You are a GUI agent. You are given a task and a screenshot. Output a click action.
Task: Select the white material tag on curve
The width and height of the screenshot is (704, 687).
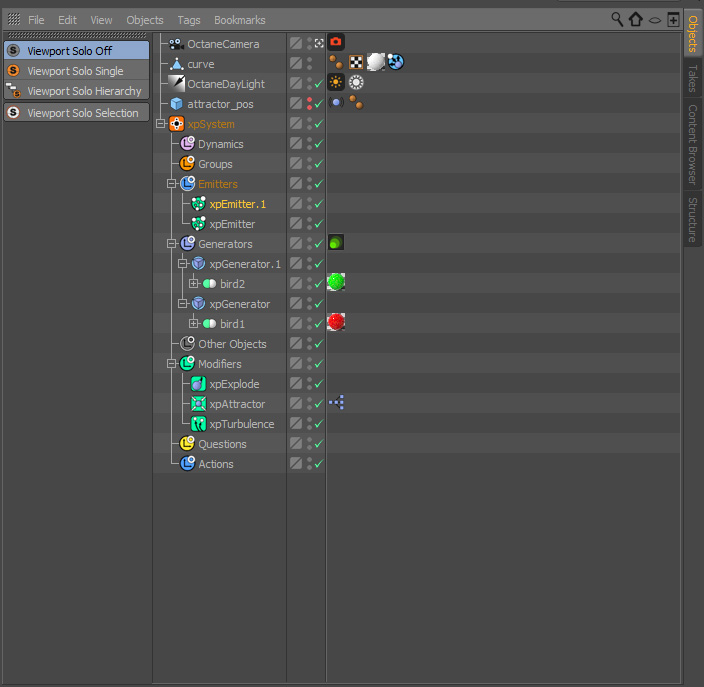[376, 62]
